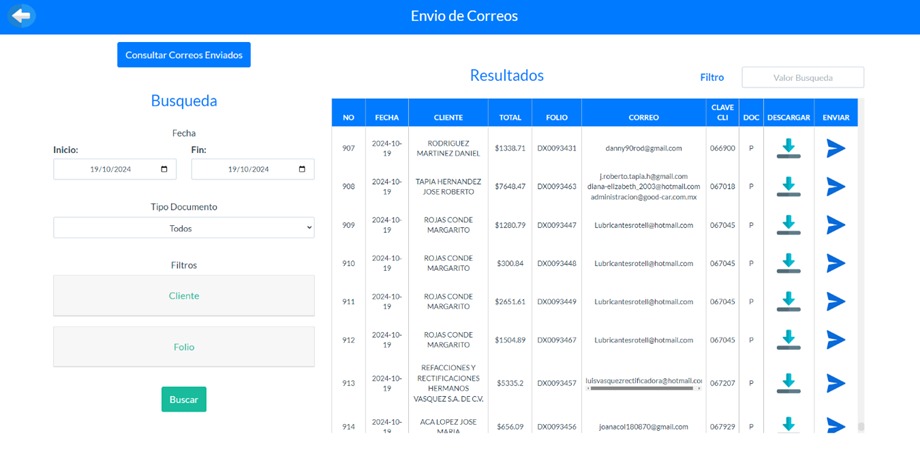
Task: Click the Buscar button
Action: click(x=184, y=399)
